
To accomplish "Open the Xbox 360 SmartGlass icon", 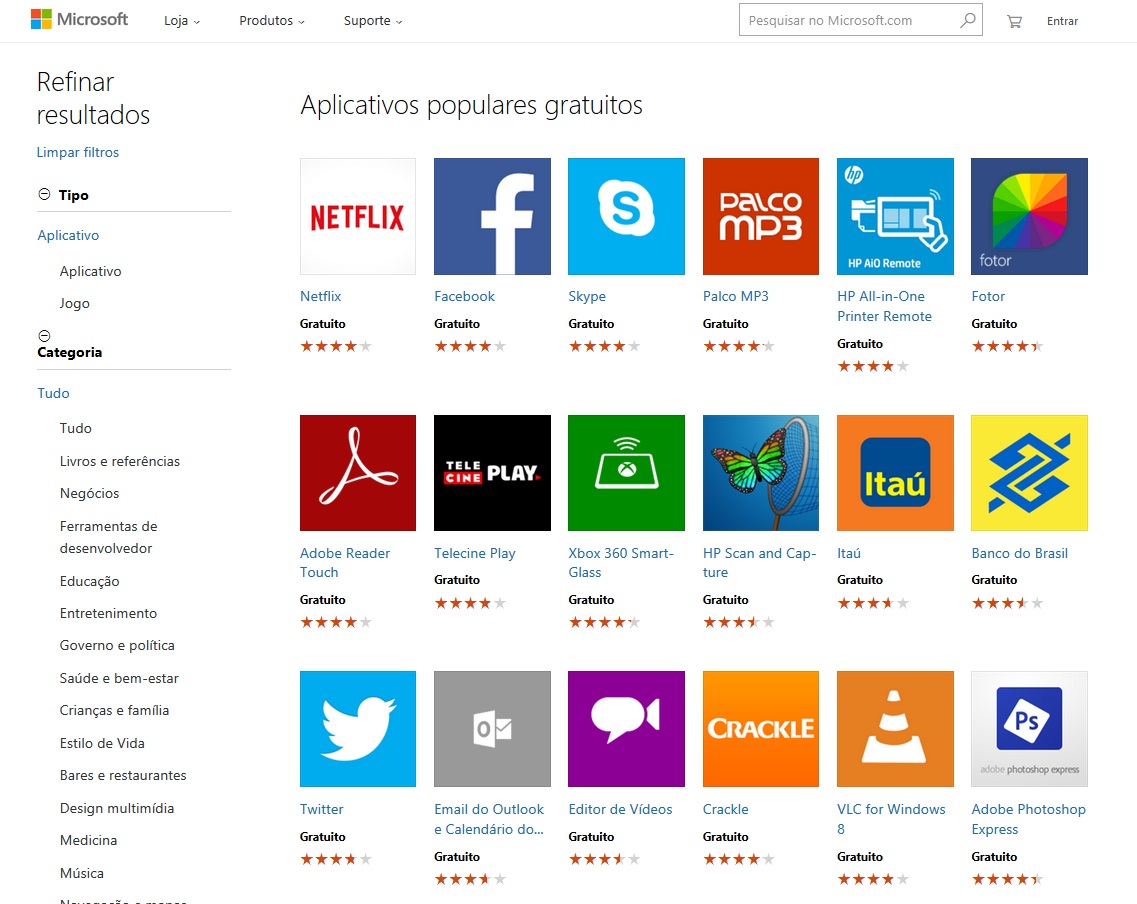I will [627, 473].
